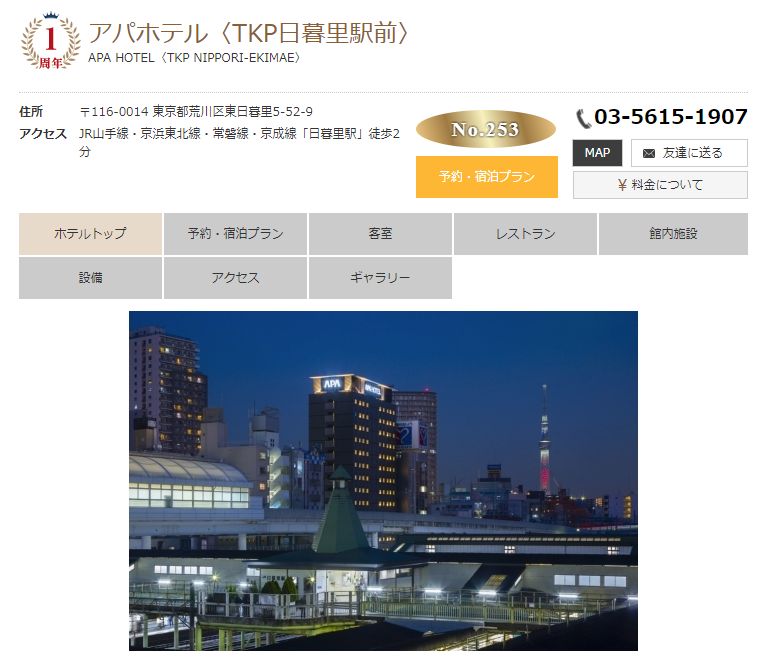Screen dimensions: 765x660
Task: Click the APA HOTEL〈TKP NIPPORI-EKIMAE〉 subtitle
Action: (194, 58)
